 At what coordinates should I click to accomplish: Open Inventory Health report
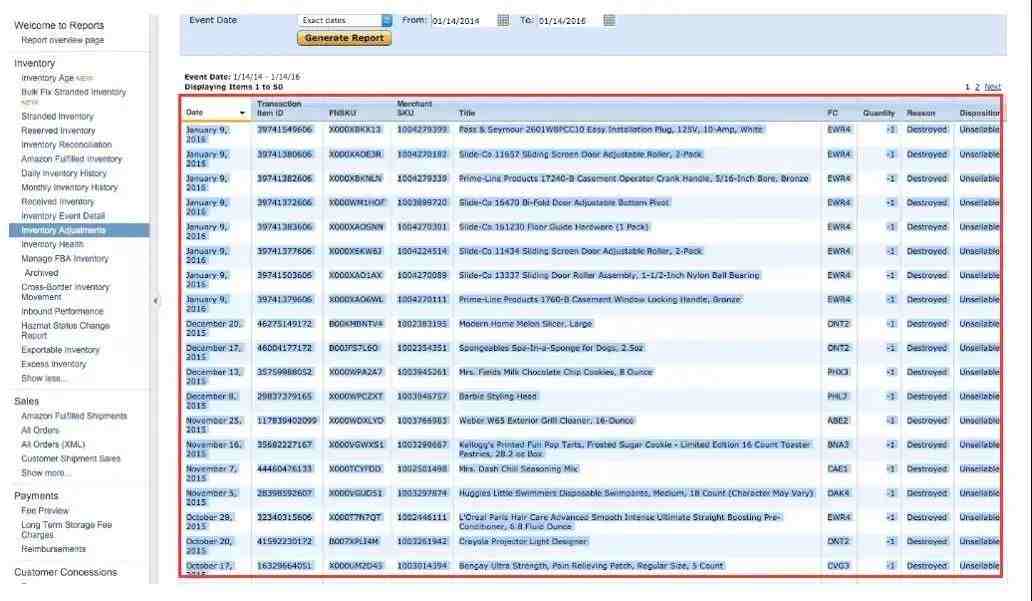[x=52, y=245]
